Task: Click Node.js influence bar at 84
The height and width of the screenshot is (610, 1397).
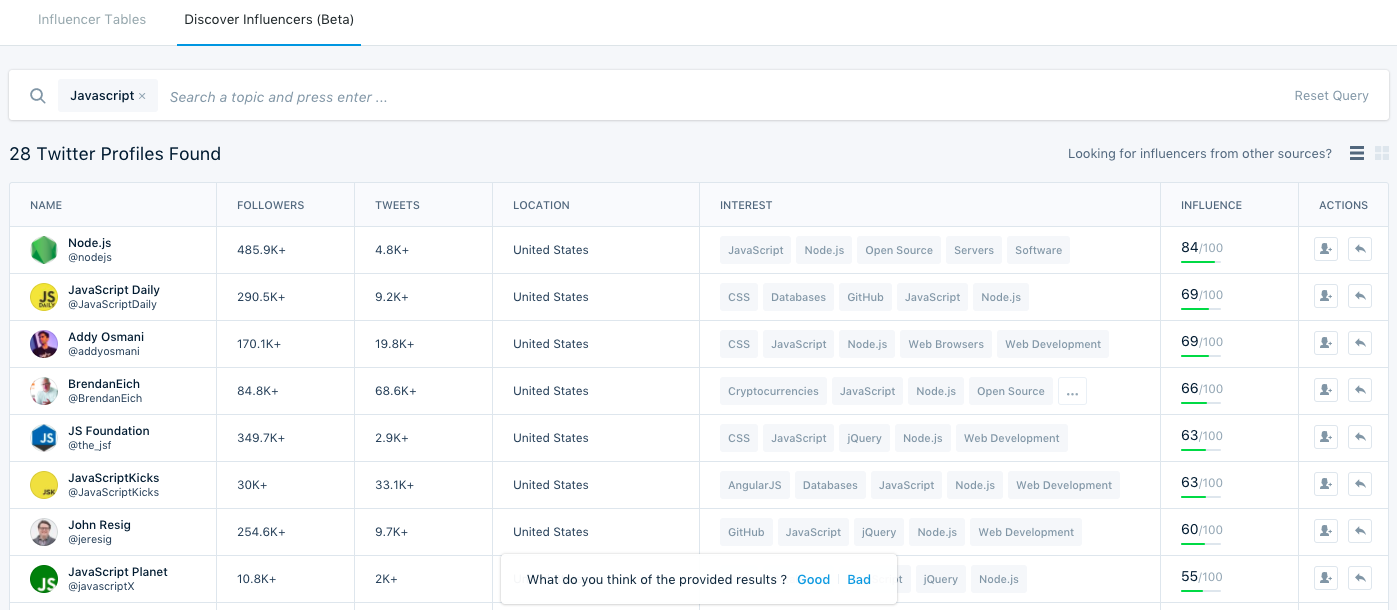Action: [1200, 262]
